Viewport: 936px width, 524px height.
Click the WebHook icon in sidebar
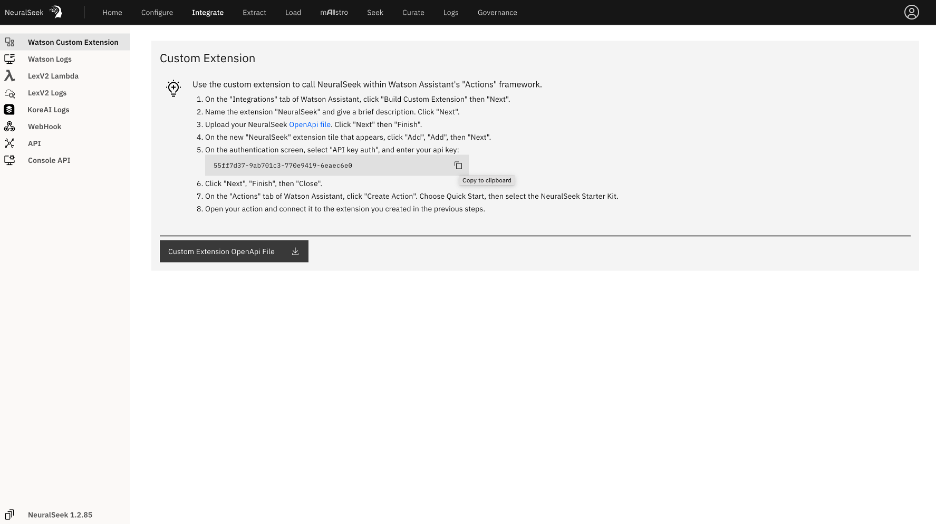click(9, 127)
